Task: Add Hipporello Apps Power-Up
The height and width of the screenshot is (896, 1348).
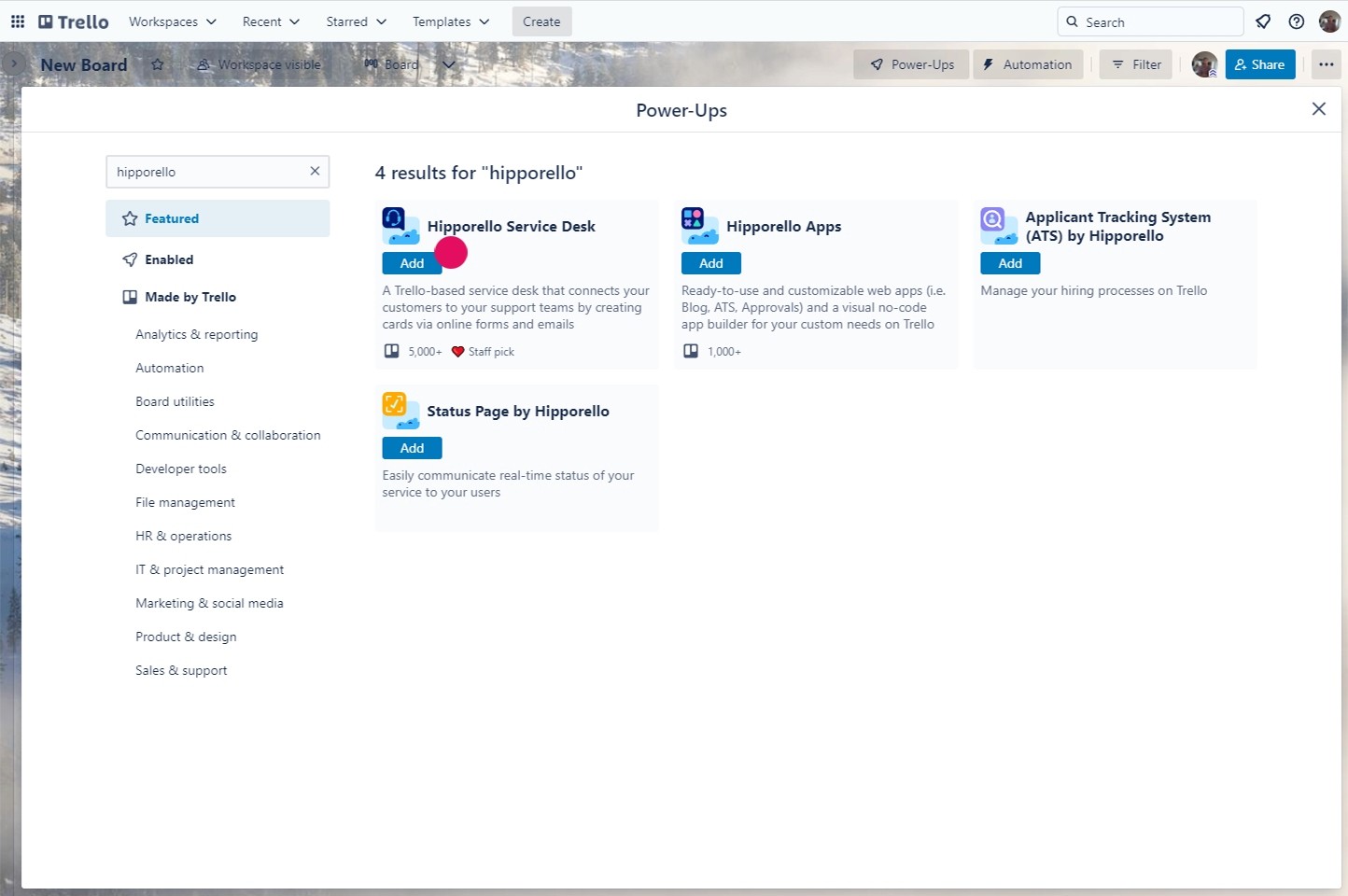Action: coord(711,263)
